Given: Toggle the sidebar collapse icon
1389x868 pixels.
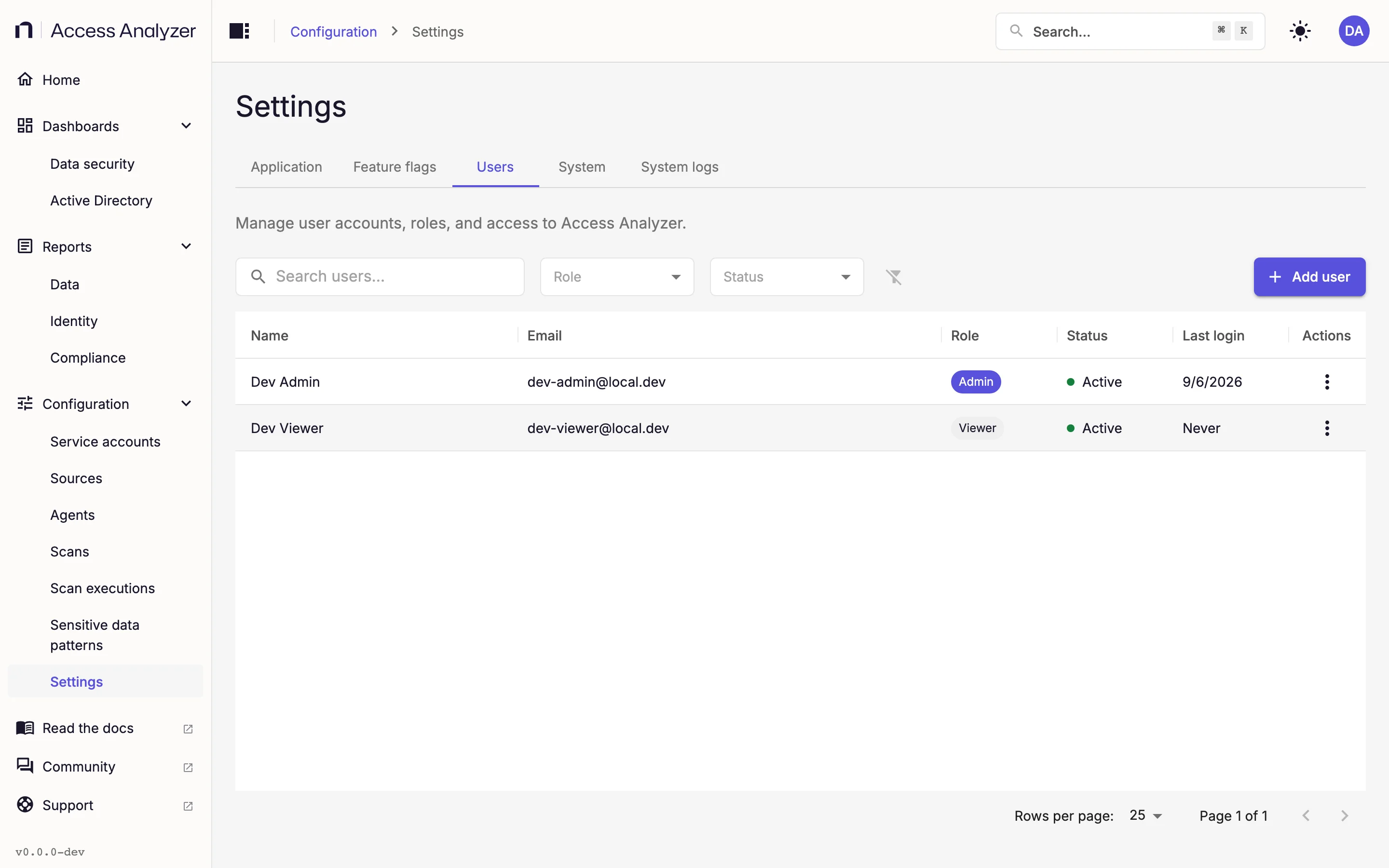Looking at the screenshot, I should click(239, 31).
